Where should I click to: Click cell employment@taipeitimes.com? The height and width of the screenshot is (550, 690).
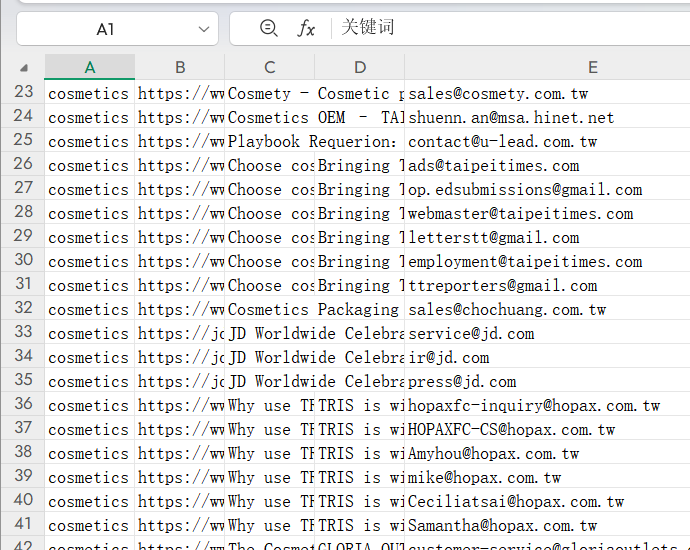tap(547, 261)
